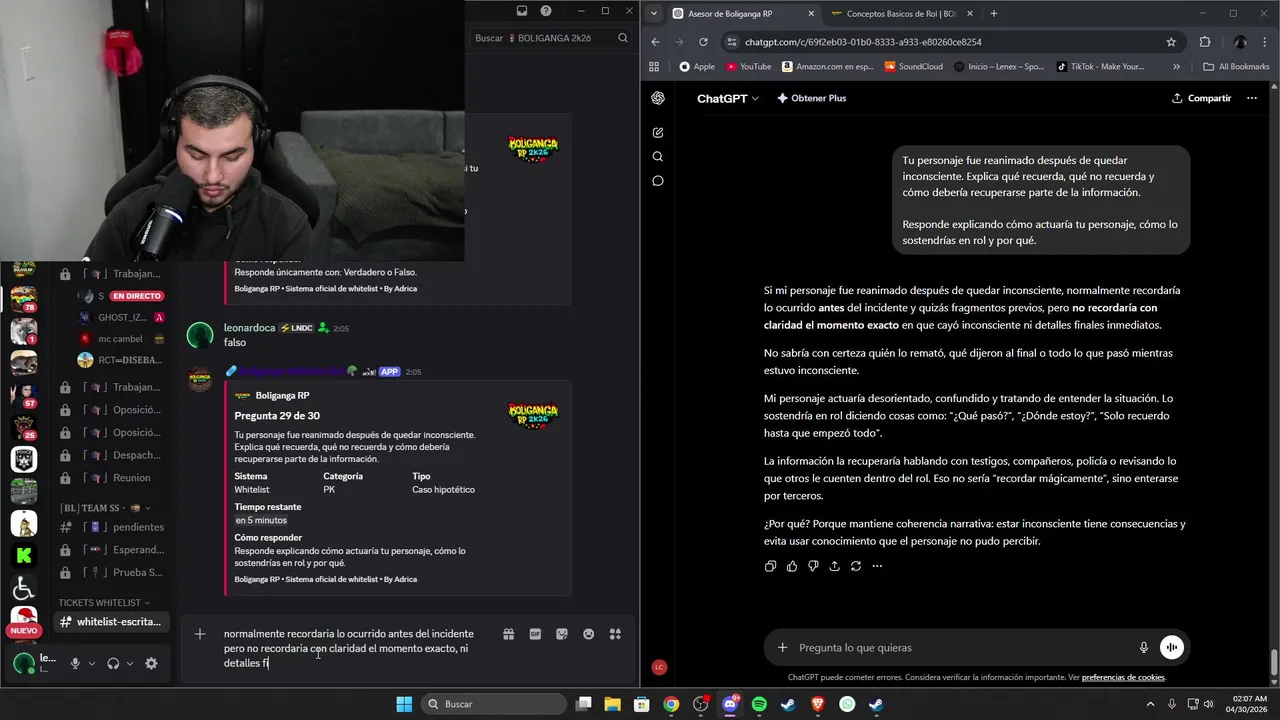
Task: Click Compartir share button
Action: [x=1201, y=98]
